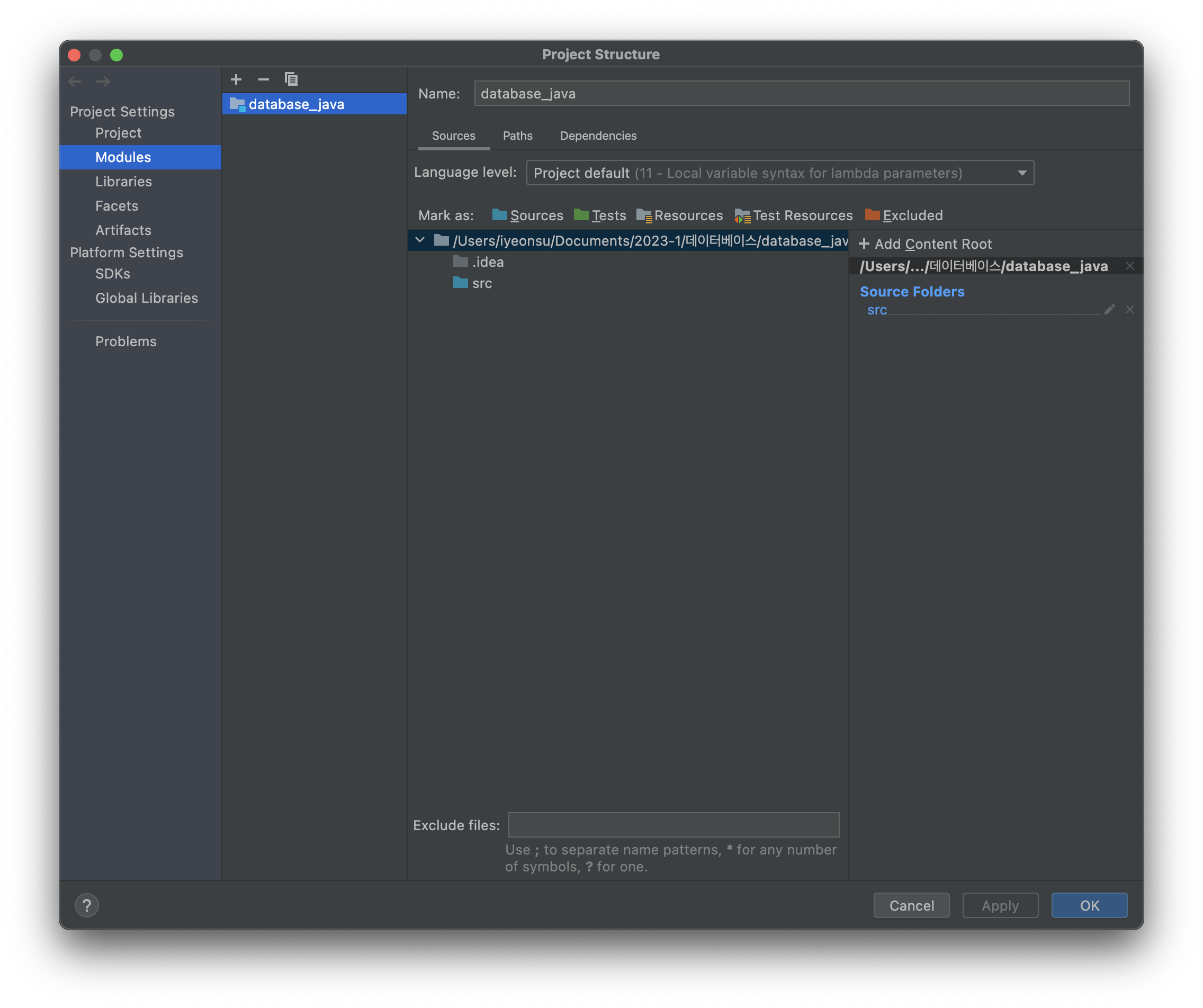This screenshot has height=1008, width=1203.
Task: Collapse the database_java content root tree
Action: tap(420, 240)
